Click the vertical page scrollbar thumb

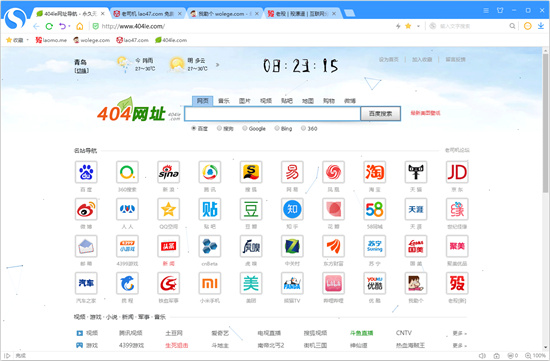(545, 123)
